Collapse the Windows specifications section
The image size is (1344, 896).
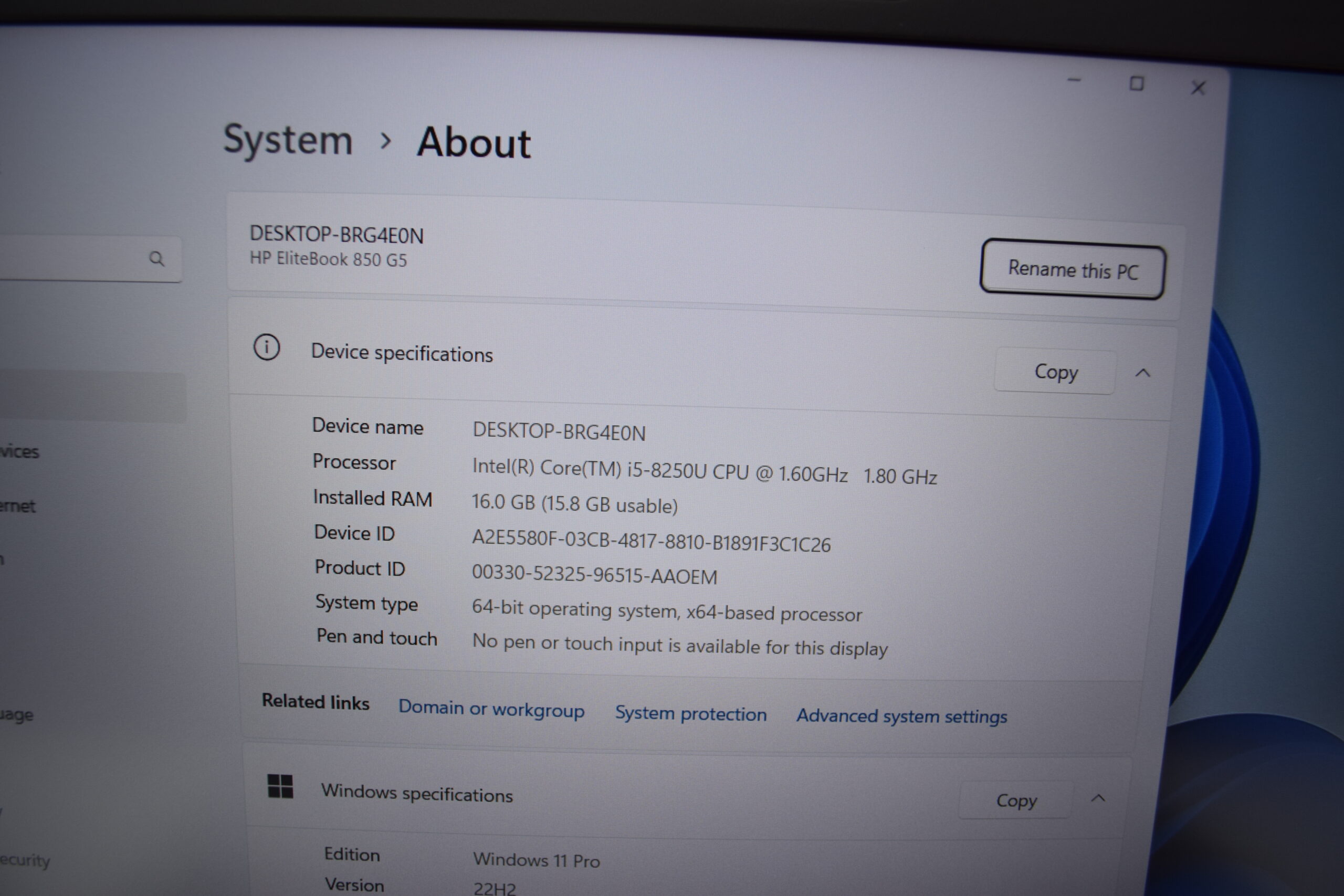[x=1098, y=798]
